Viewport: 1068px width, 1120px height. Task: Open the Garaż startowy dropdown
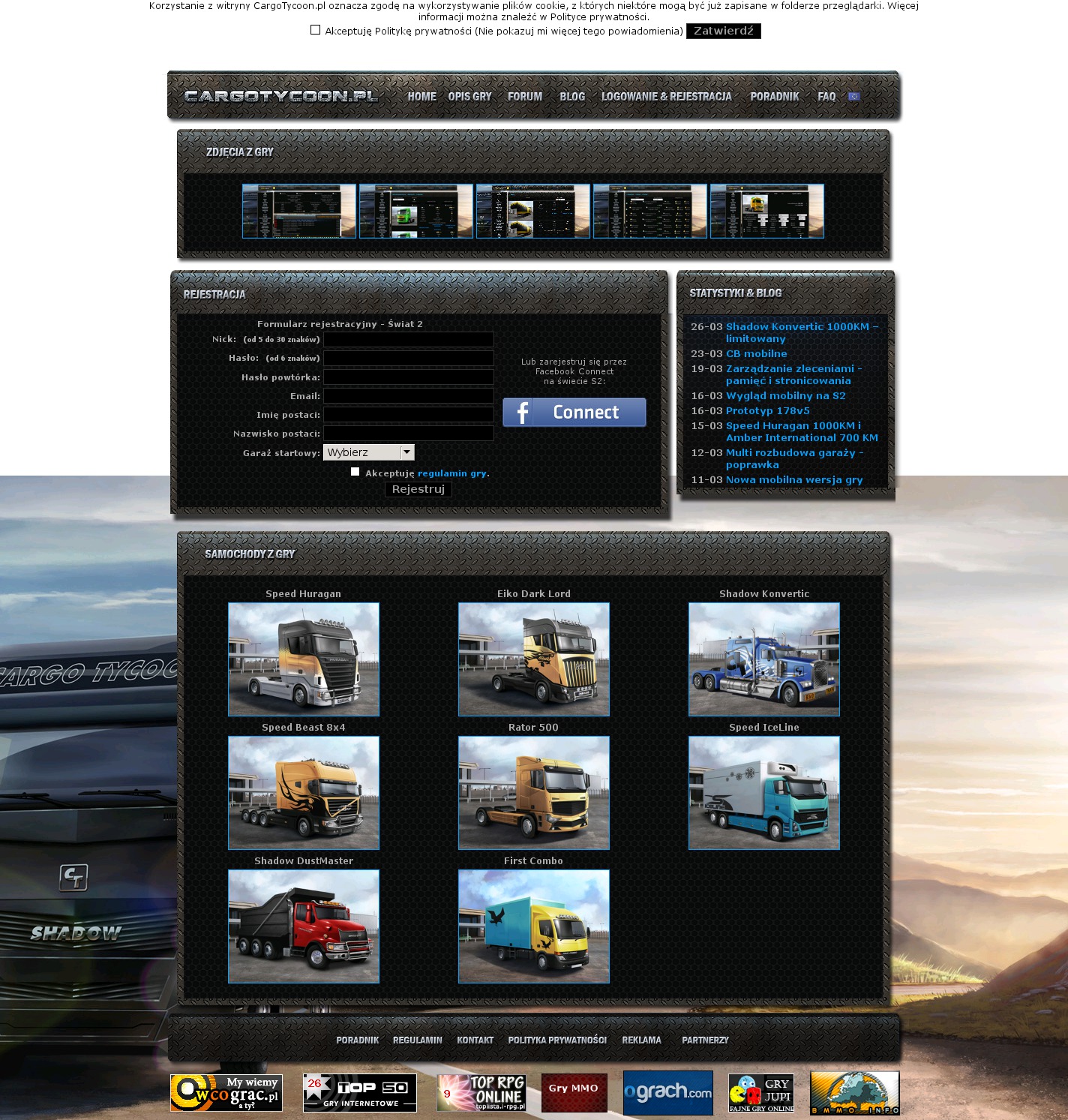click(x=368, y=452)
